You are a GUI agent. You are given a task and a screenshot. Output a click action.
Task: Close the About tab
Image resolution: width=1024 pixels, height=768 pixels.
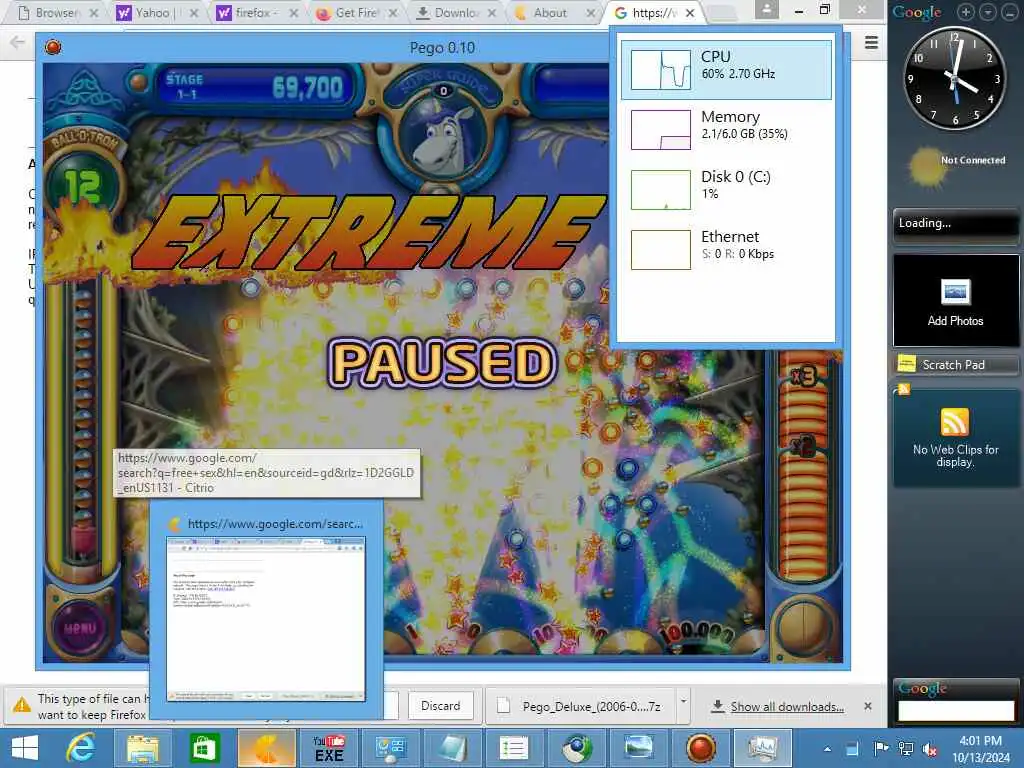[591, 13]
